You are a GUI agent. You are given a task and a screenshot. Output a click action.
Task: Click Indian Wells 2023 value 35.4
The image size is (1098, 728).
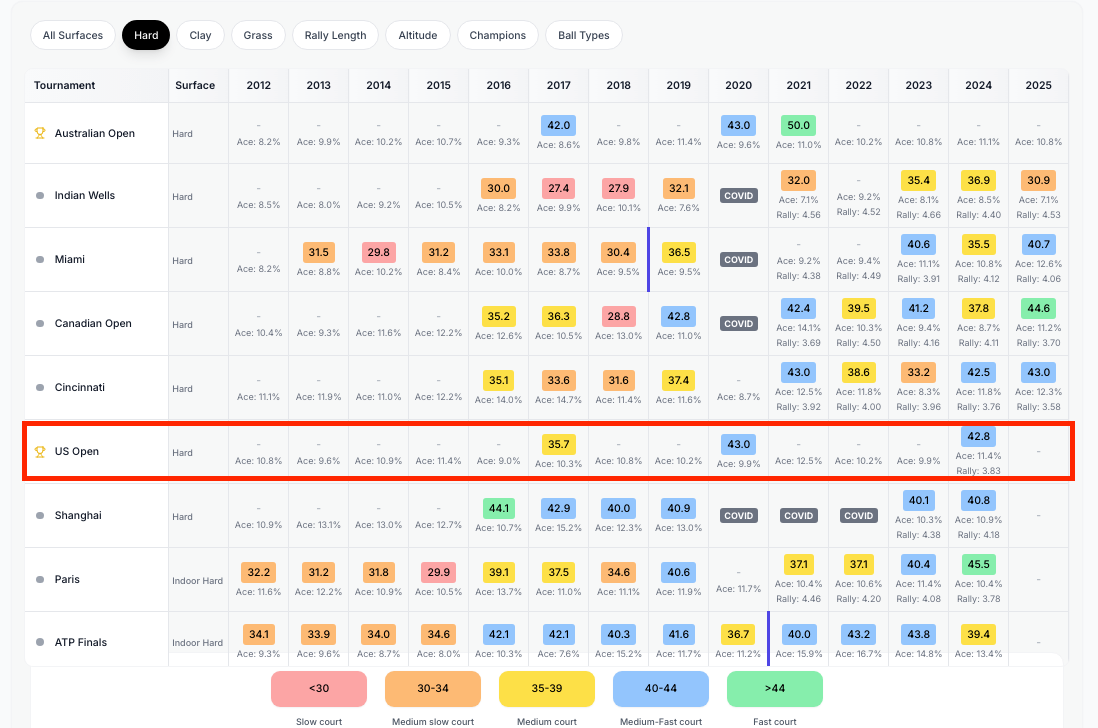click(919, 181)
